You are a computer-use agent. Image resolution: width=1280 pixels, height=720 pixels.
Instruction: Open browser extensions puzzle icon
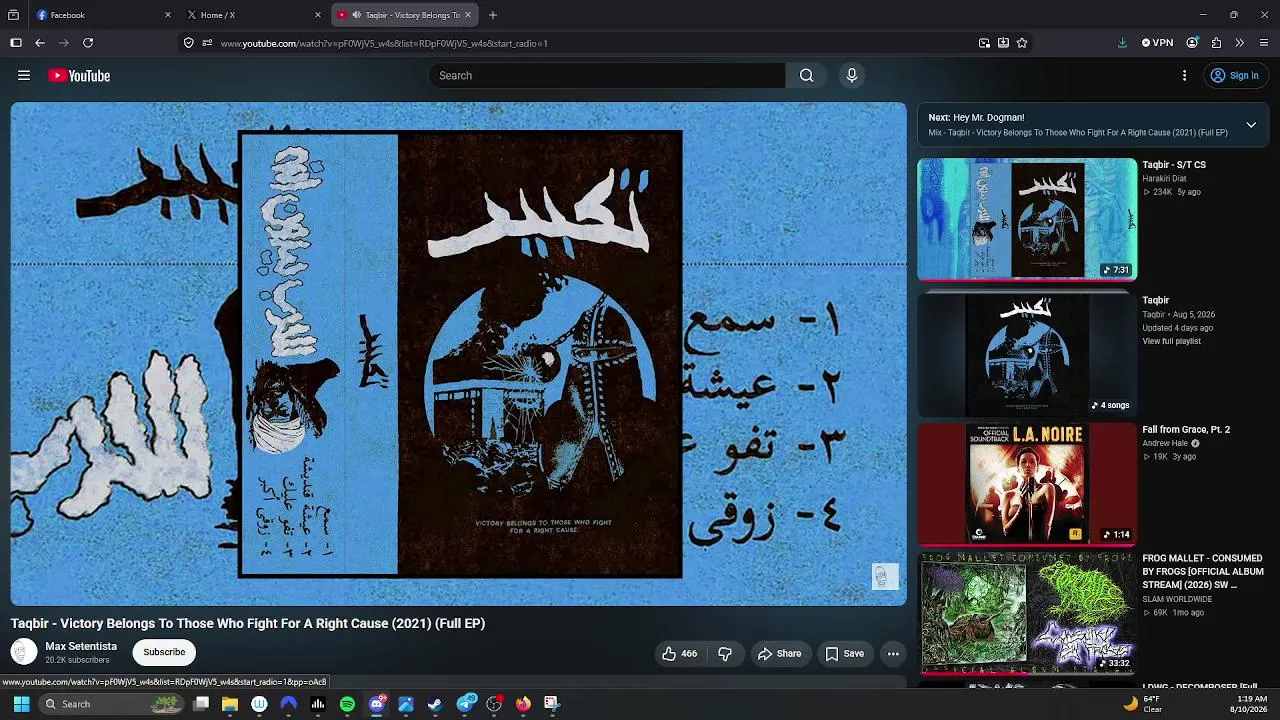click(x=1216, y=43)
